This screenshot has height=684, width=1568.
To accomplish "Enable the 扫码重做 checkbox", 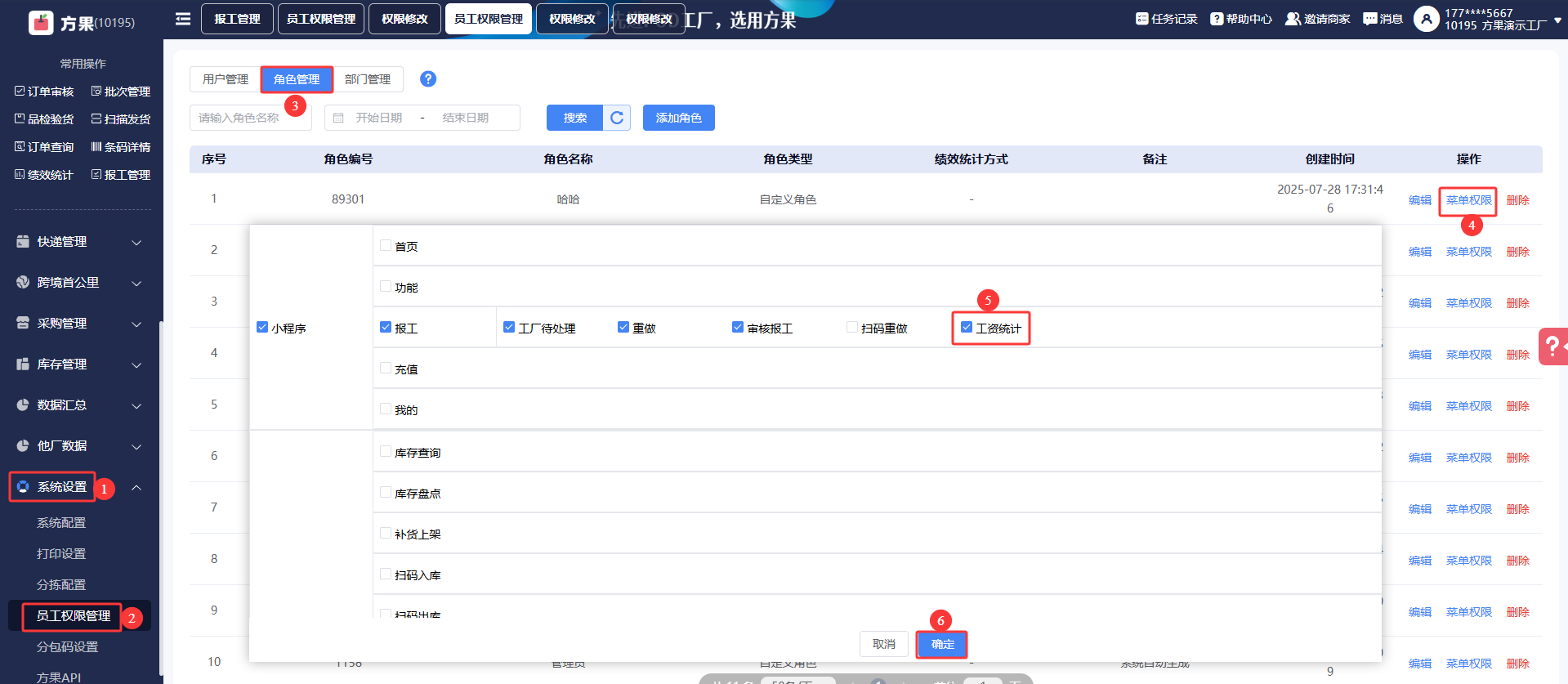I will (852, 328).
